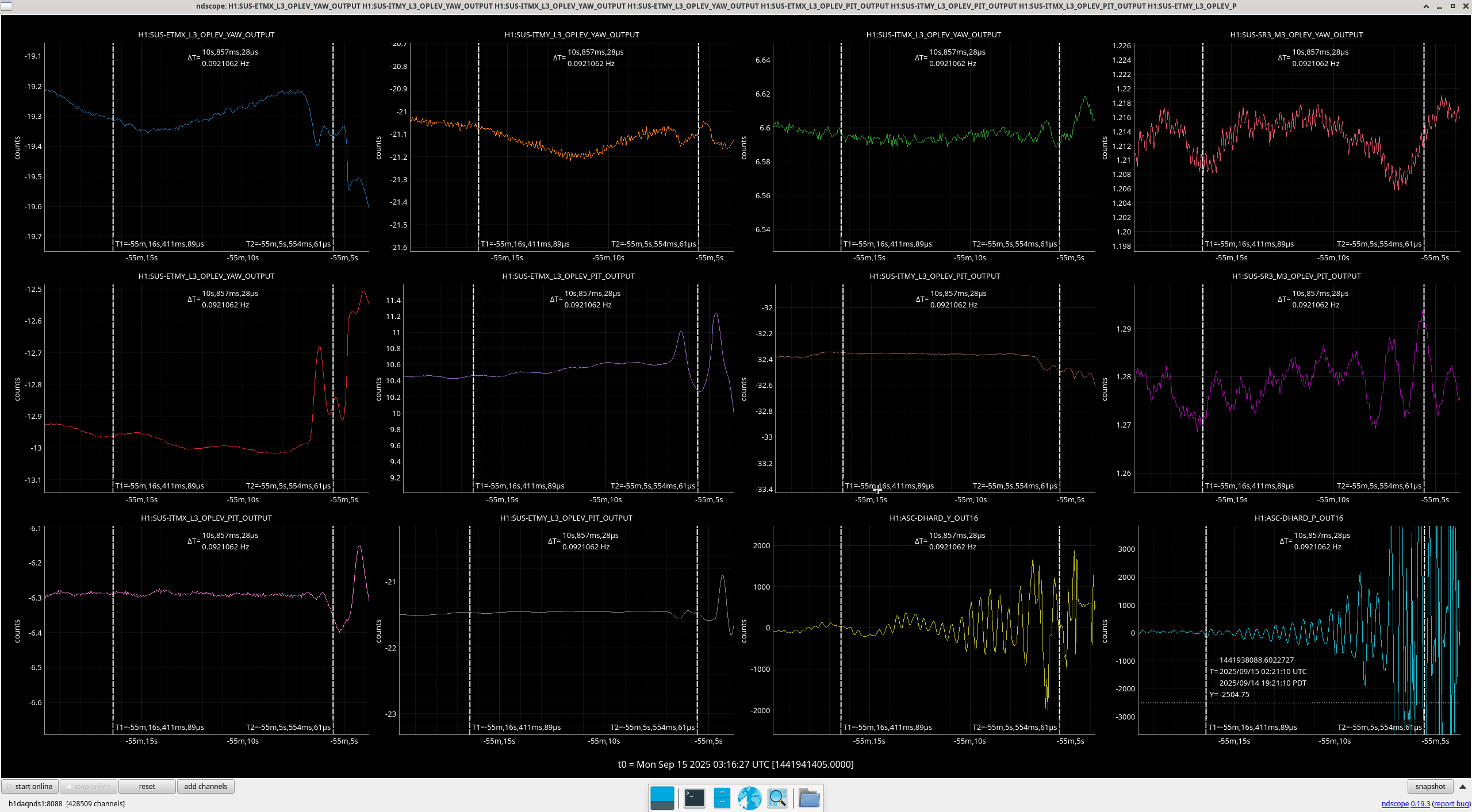
Task: Open the report bug link
Action: pyautogui.click(x=1451, y=803)
